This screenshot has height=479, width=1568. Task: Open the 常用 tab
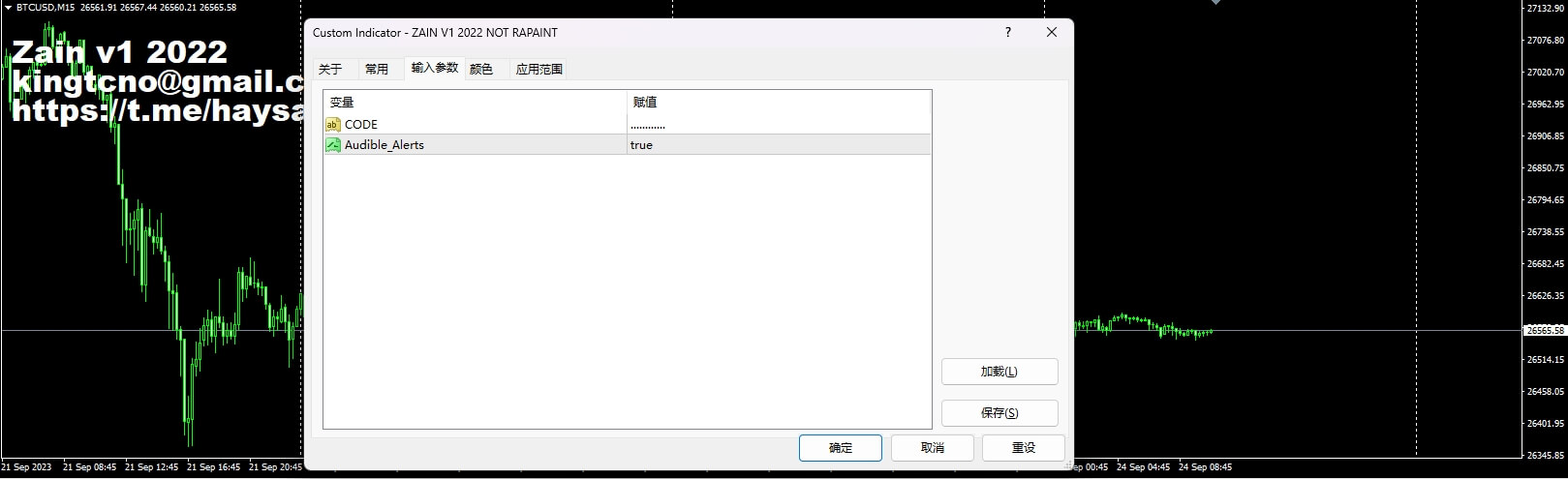tap(377, 69)
